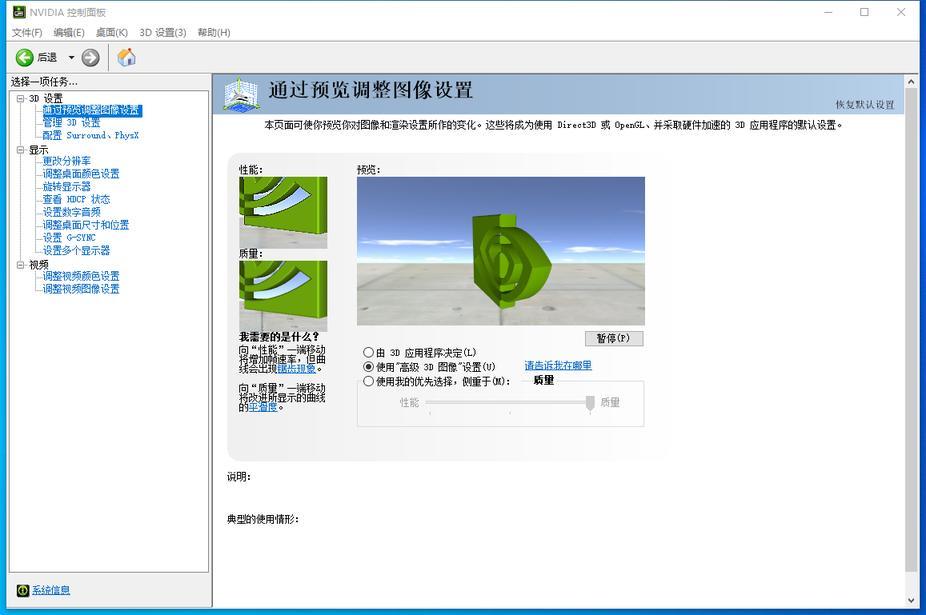This screenshot has width=926, height=615.
Task: Open the 3D 设置(3) menu
Action: tap(162, 32)
